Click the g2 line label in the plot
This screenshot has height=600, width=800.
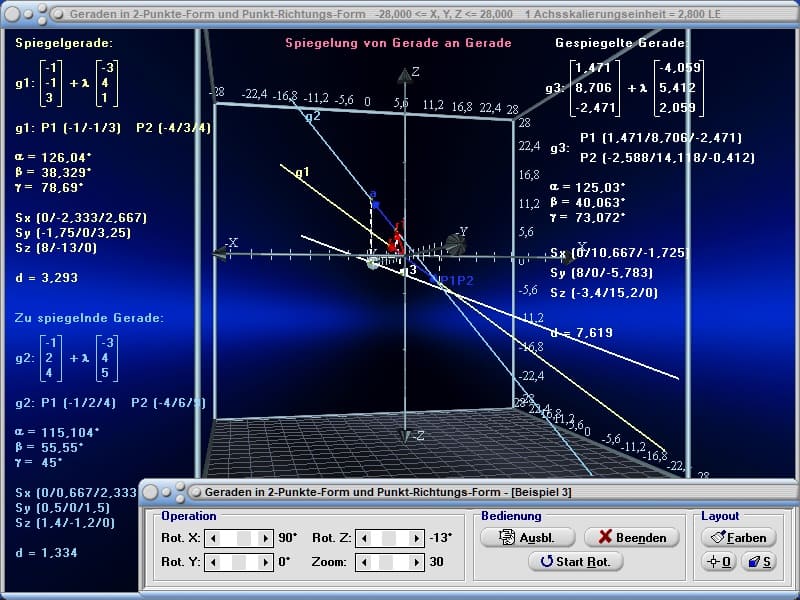point(313,117)
